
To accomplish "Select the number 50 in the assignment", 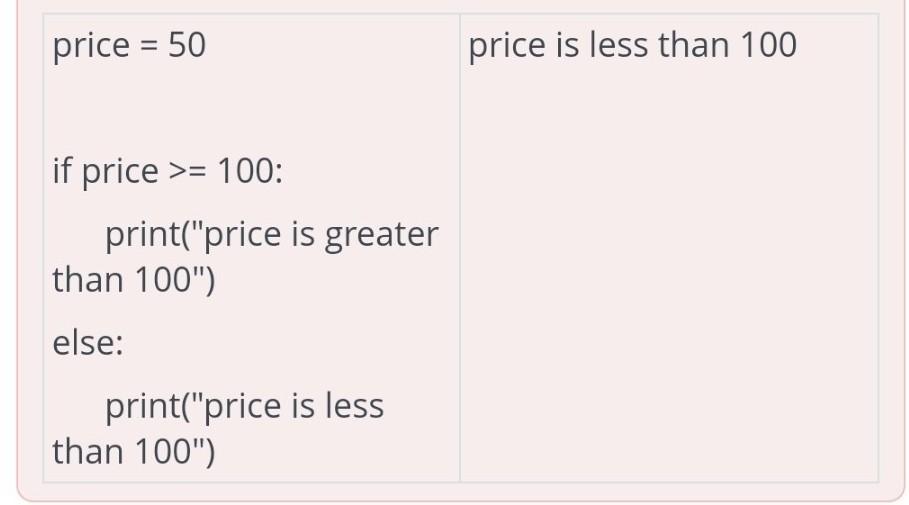I will point(187,45).
